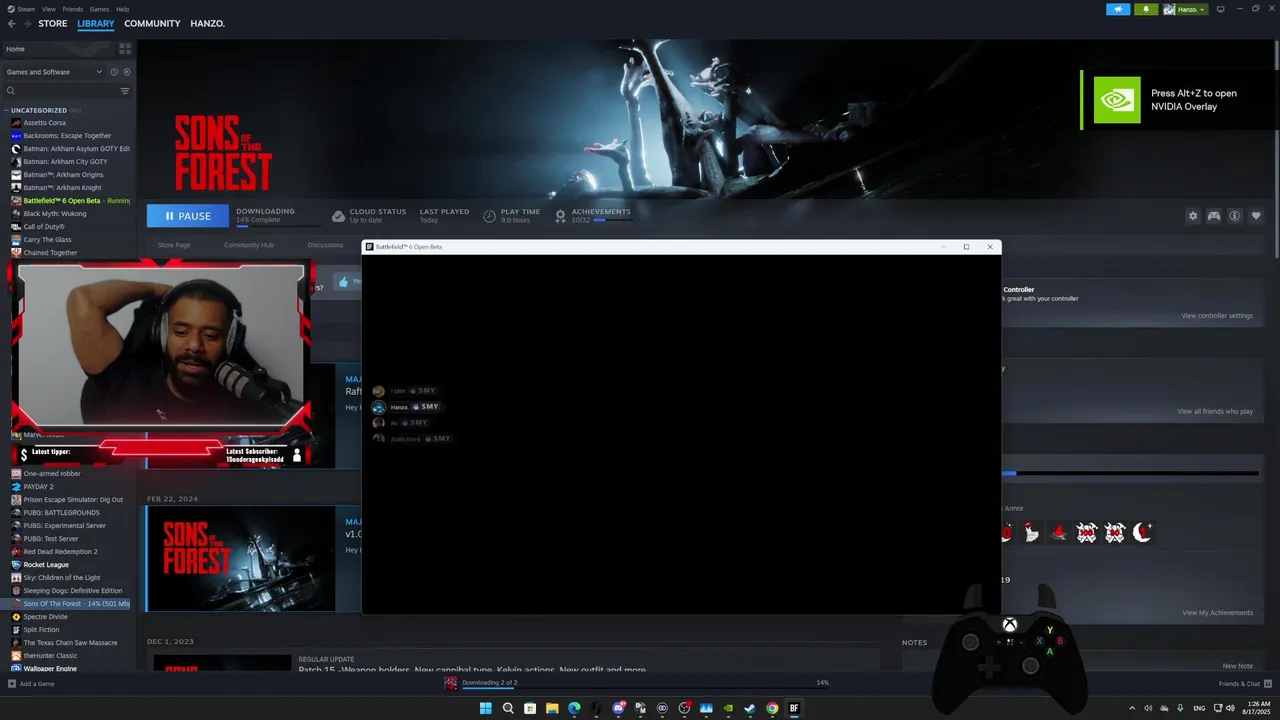The width and height of the screenshot is (1280, 720).
Task: Open the HANZO. profile tab
Action: pos(208,23)
